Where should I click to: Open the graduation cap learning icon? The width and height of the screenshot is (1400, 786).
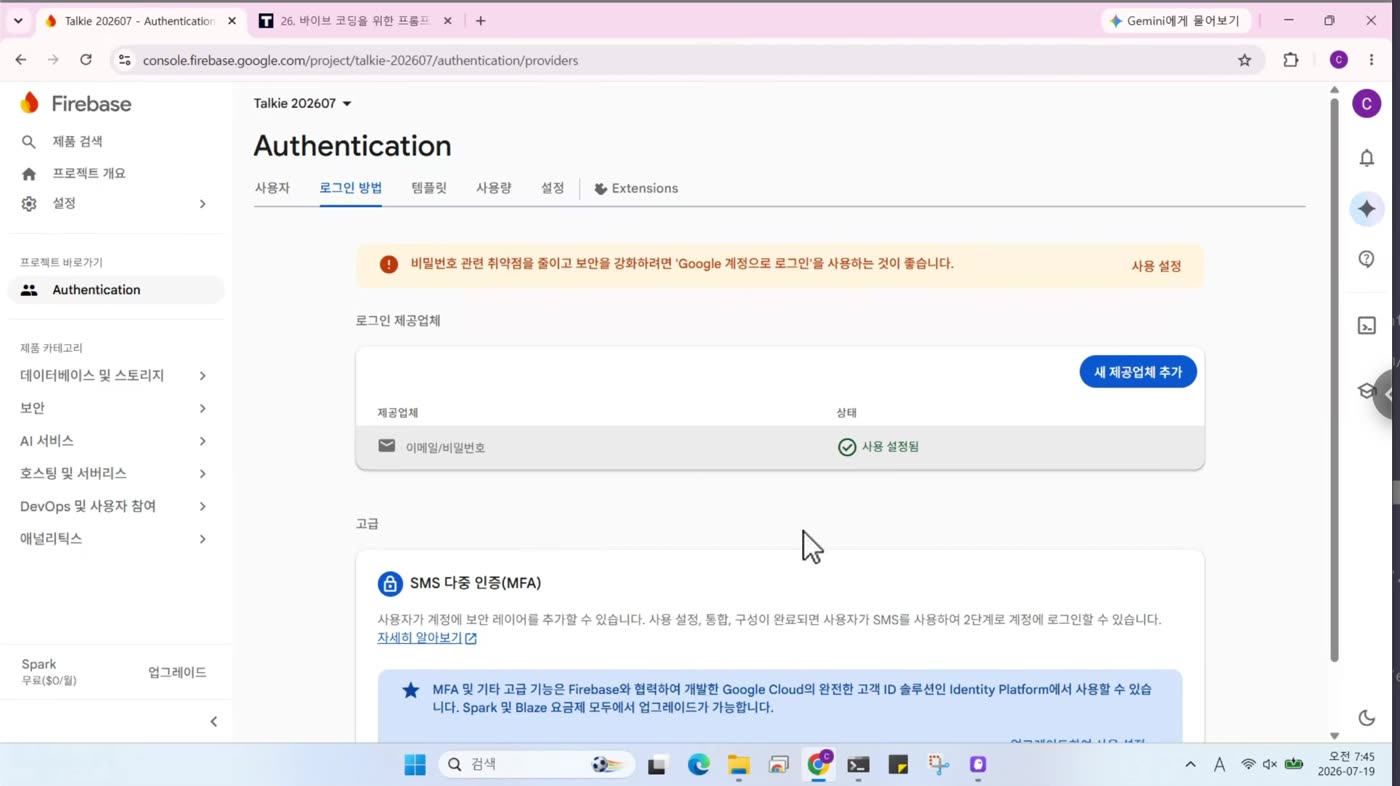point(1367,391)
